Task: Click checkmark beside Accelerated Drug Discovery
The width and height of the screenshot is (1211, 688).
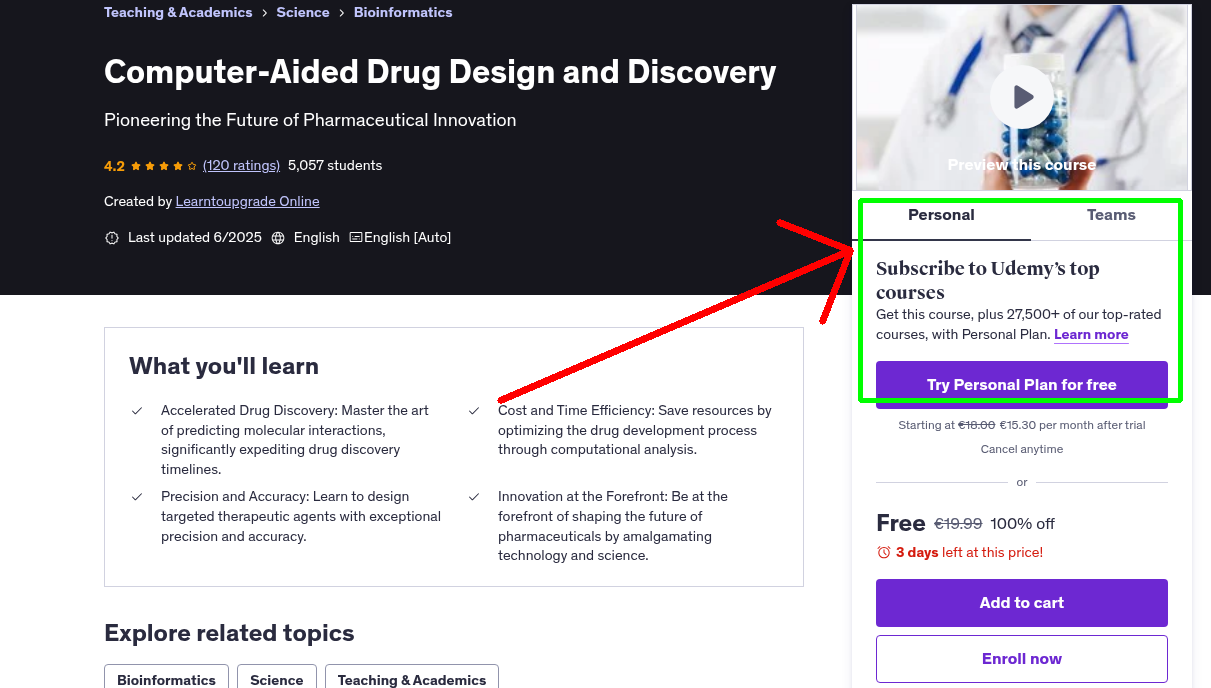Action: [137, 411]
